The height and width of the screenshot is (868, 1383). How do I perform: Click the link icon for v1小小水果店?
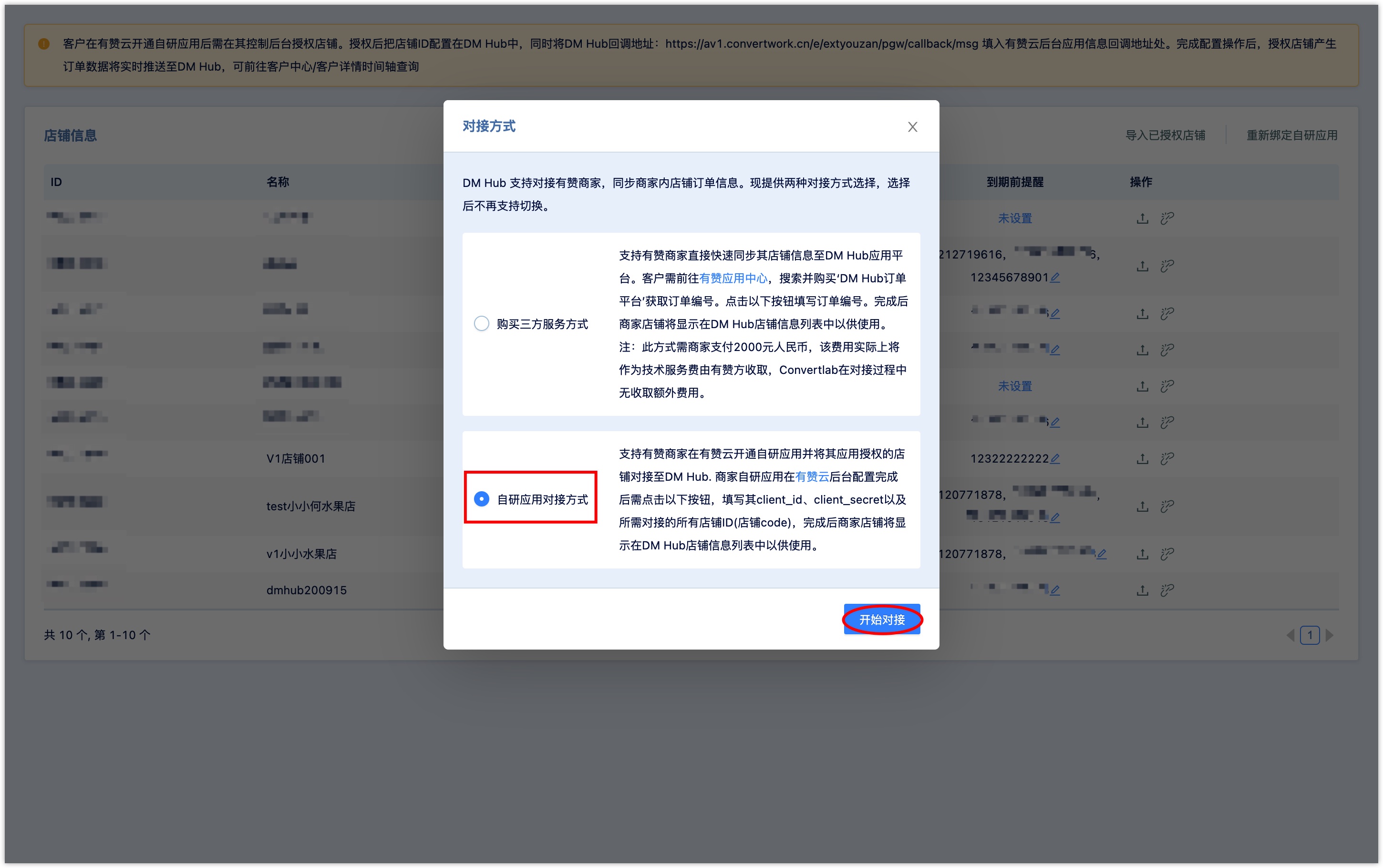click(x=1166, y=554)
